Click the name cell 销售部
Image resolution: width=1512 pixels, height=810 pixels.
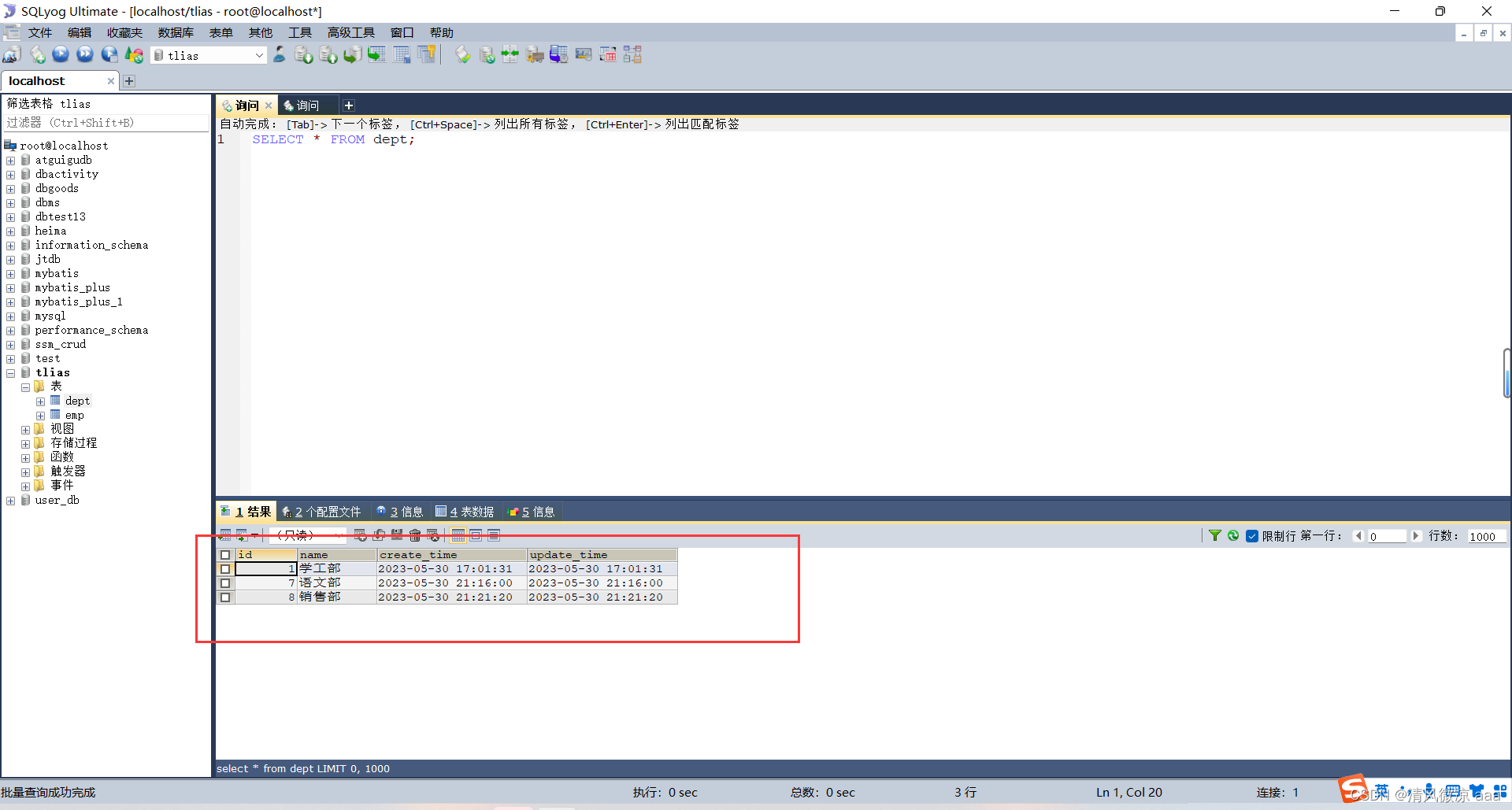click(337, 597)
